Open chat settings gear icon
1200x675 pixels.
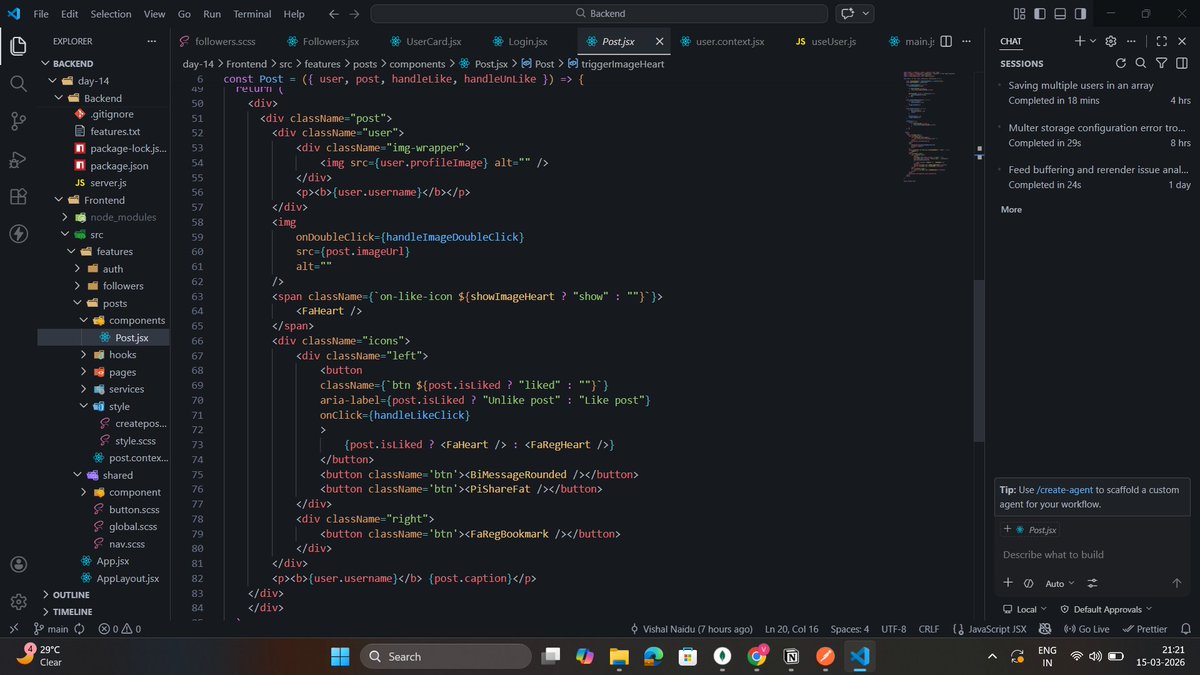pyautogui.click(x=1113, y=41)
